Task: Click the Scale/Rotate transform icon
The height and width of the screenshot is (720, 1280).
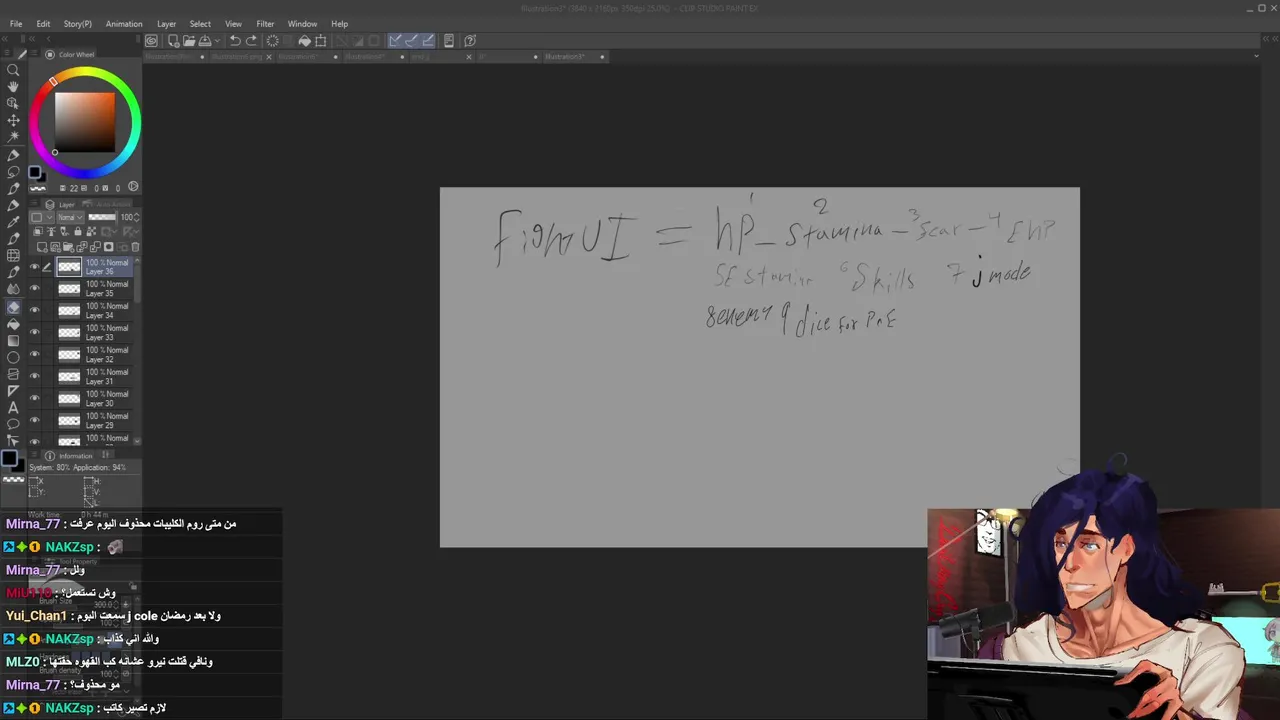Action: click(x=321, y=41)
